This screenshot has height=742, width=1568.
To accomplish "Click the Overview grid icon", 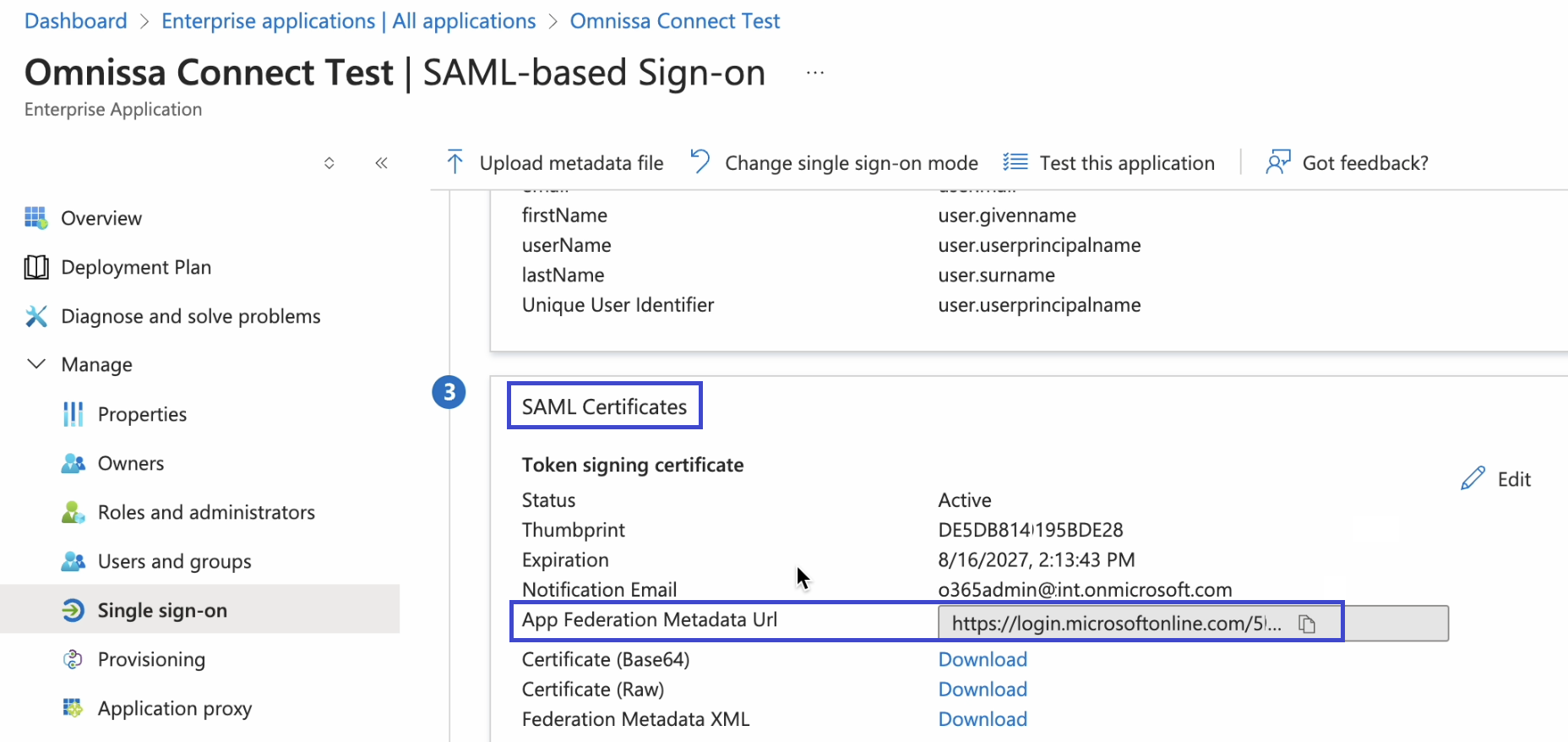I will click(35, 217).
